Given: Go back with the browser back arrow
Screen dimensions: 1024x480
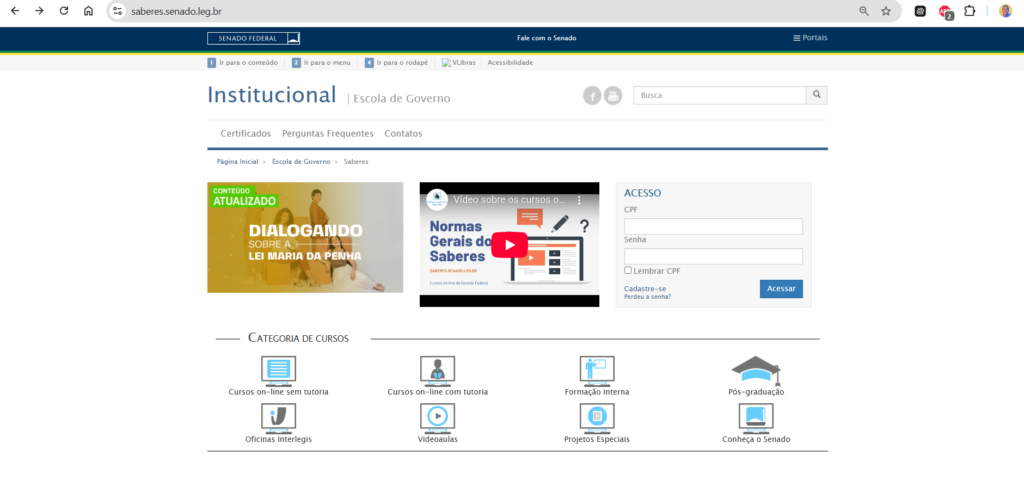Looking at the screenshot, I should pos(15,11).
